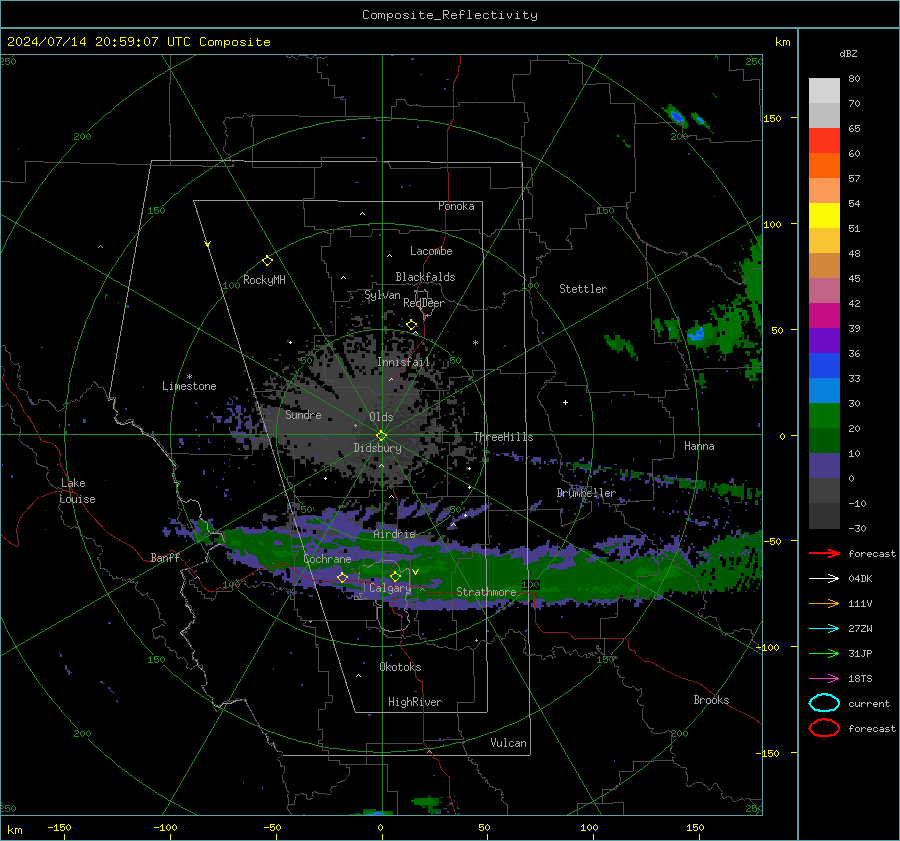Select the bright green 20-30 dBZ swatch
Image resolution: width=900 pixels, height=841 pixels.
[x=824, y=416]
